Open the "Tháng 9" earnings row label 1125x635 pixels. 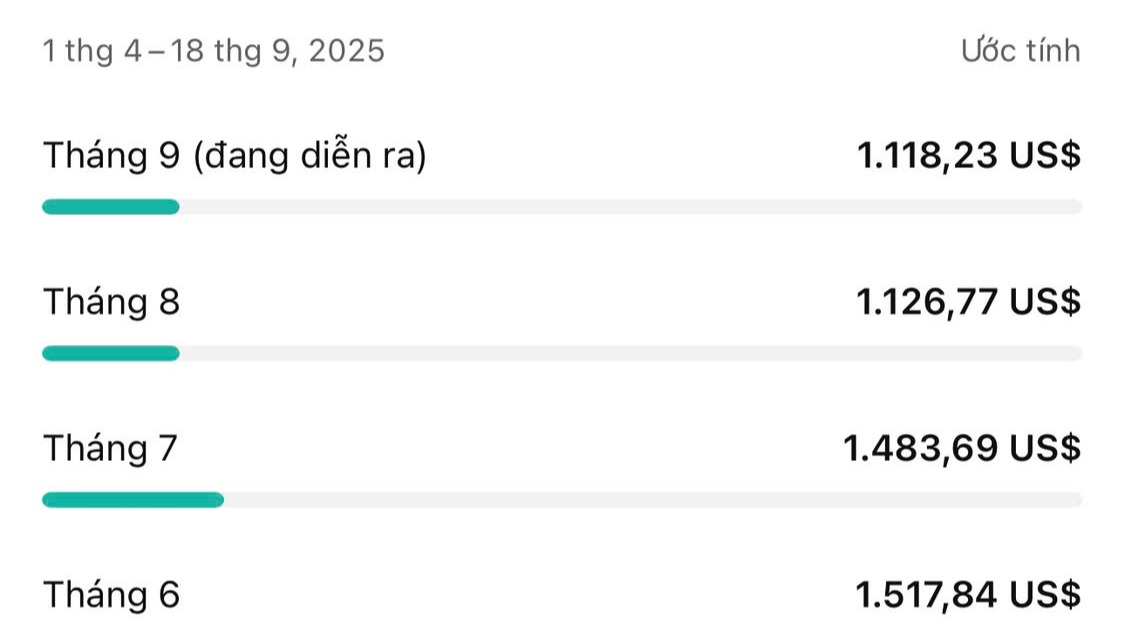pos(111,157)
